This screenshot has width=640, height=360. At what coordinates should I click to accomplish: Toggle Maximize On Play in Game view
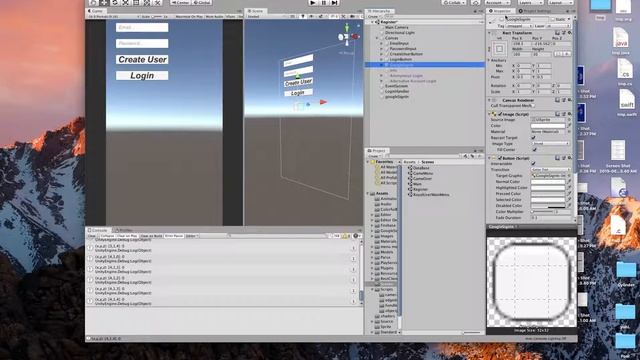tap(189, 17)
